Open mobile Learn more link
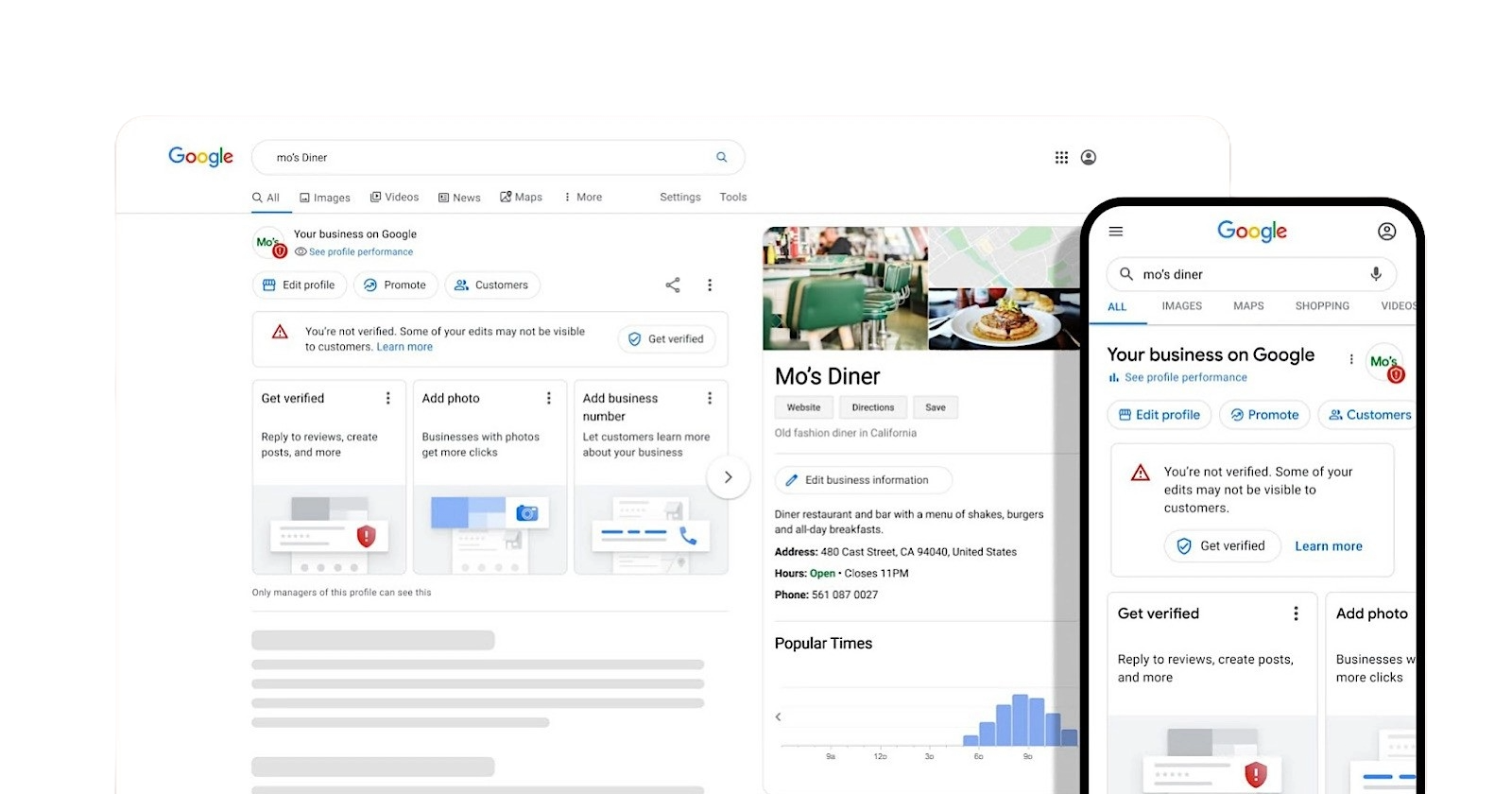The image size is (1512, 794). [x=1329, y=546]
